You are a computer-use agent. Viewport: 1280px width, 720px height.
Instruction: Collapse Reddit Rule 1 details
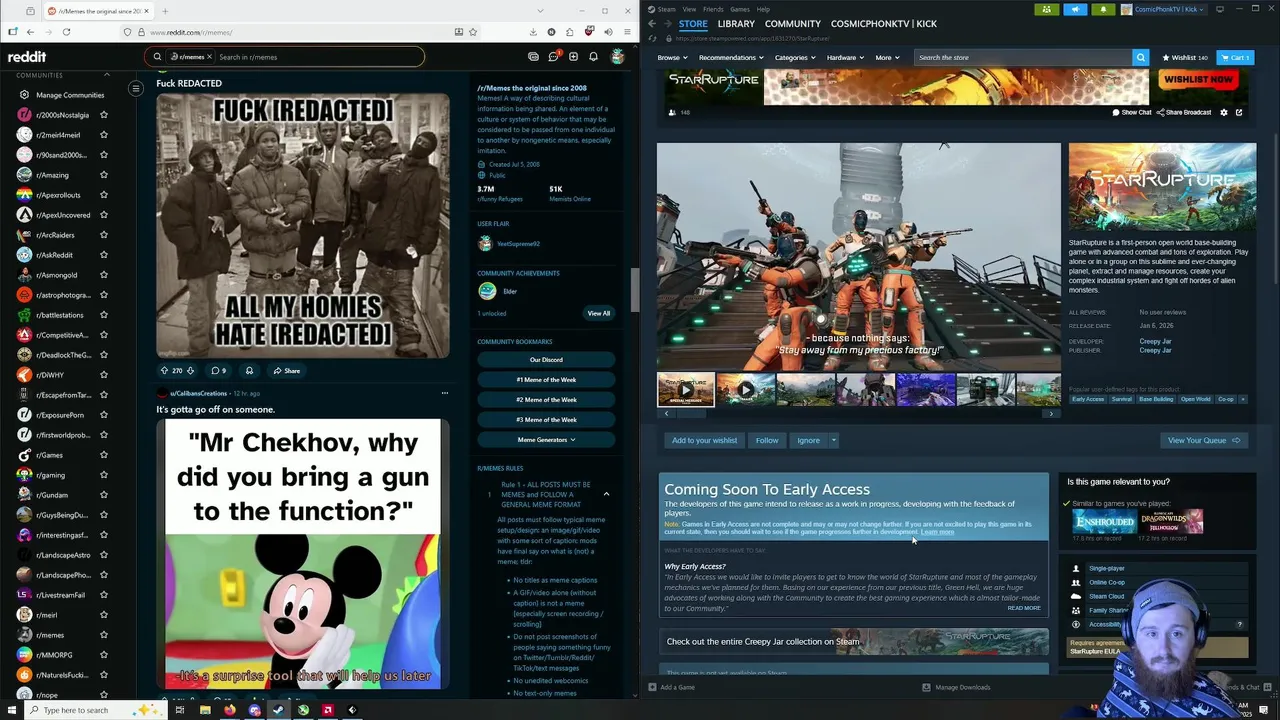click(606, 494)
